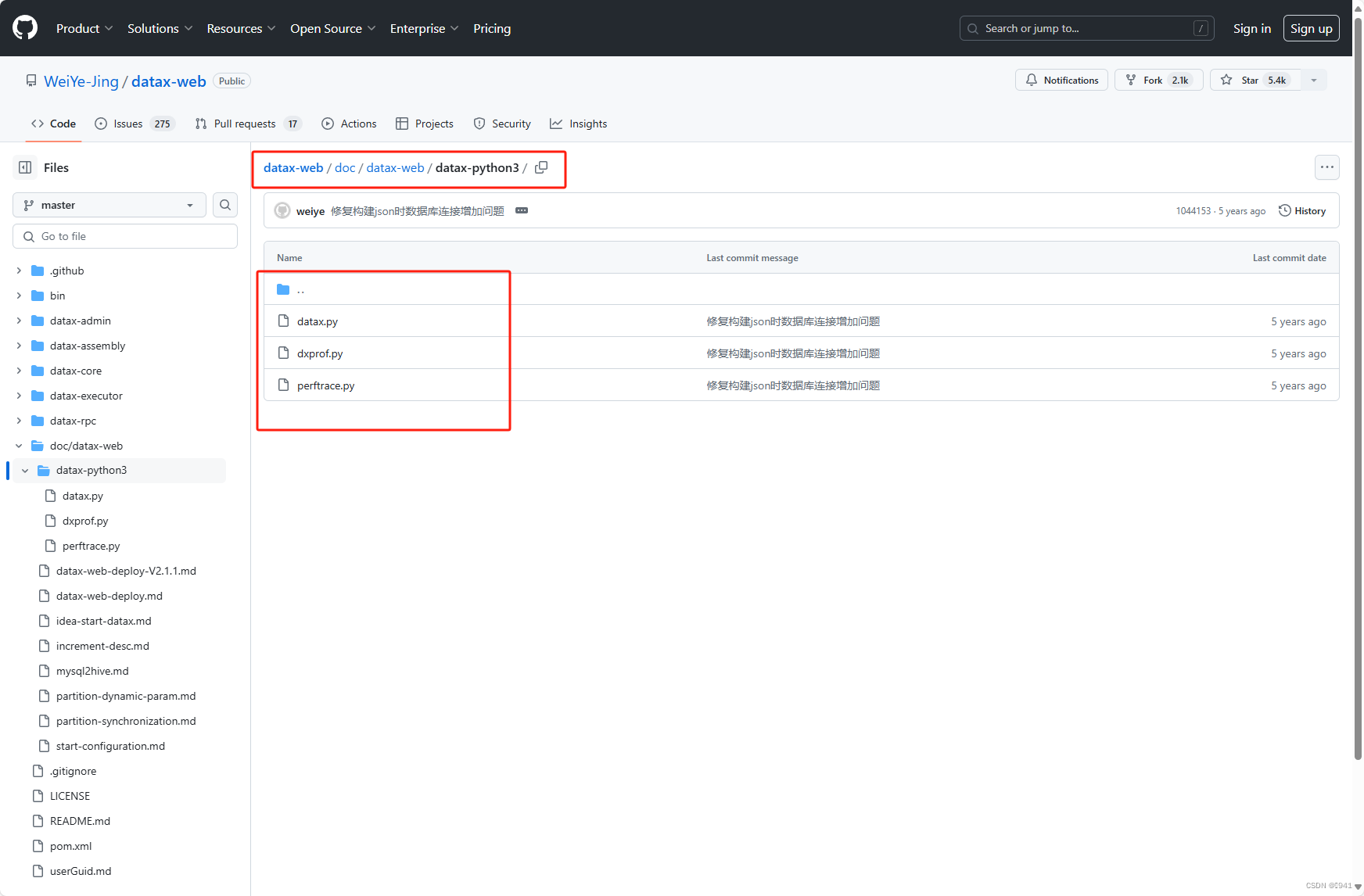Viewport: 1364px width, 896px height.
Task: Collapse the datax-python3 folder chevron
Action: [25, 471]
